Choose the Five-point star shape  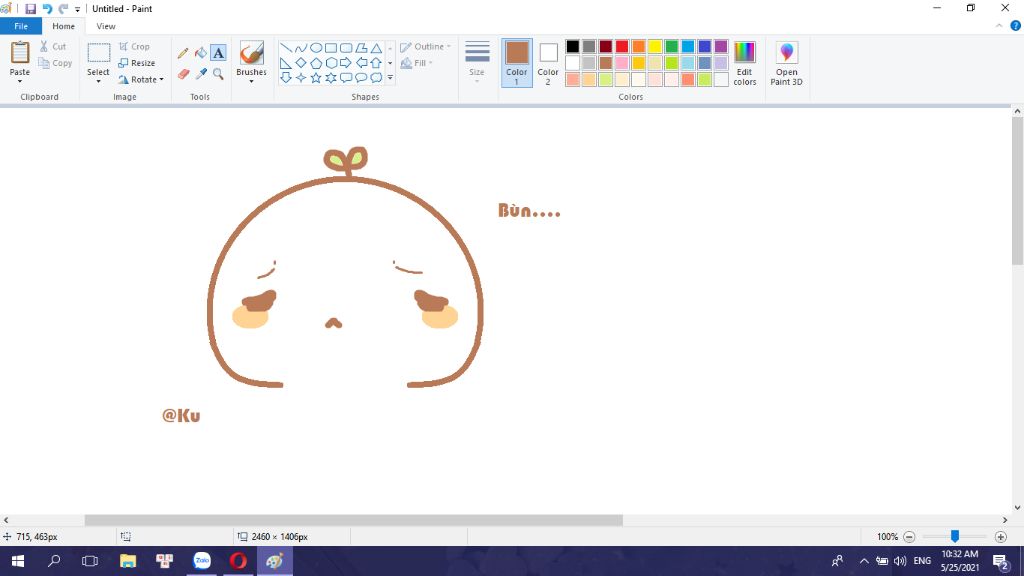tap(315, 78)
